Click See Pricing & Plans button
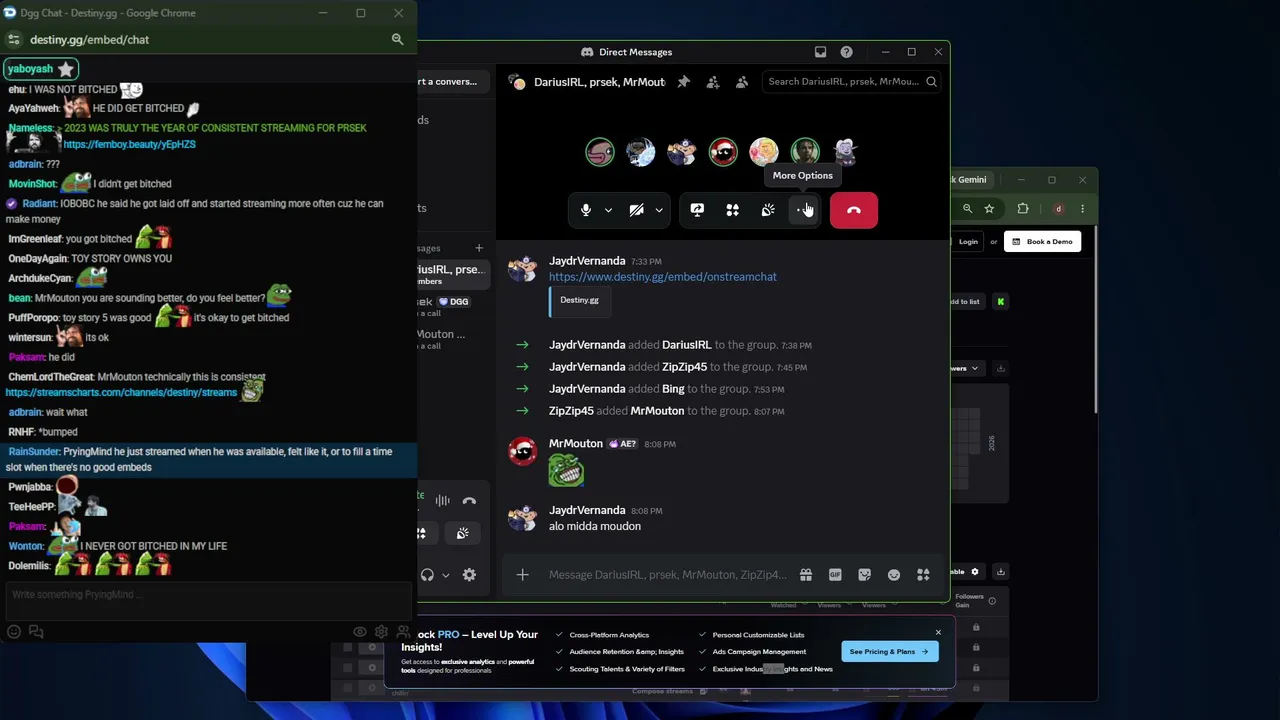 pyautogui.click(x=889, y=652)
